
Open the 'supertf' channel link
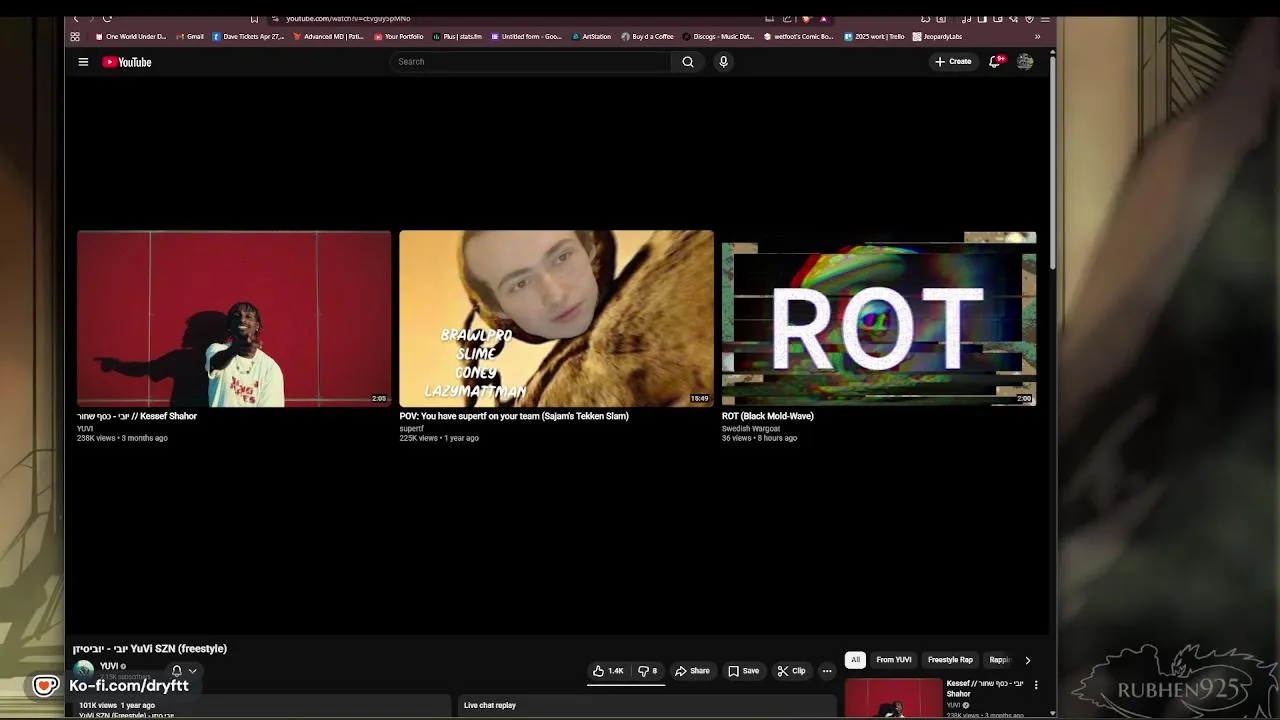pyautogui.click(x=411, y=428)
